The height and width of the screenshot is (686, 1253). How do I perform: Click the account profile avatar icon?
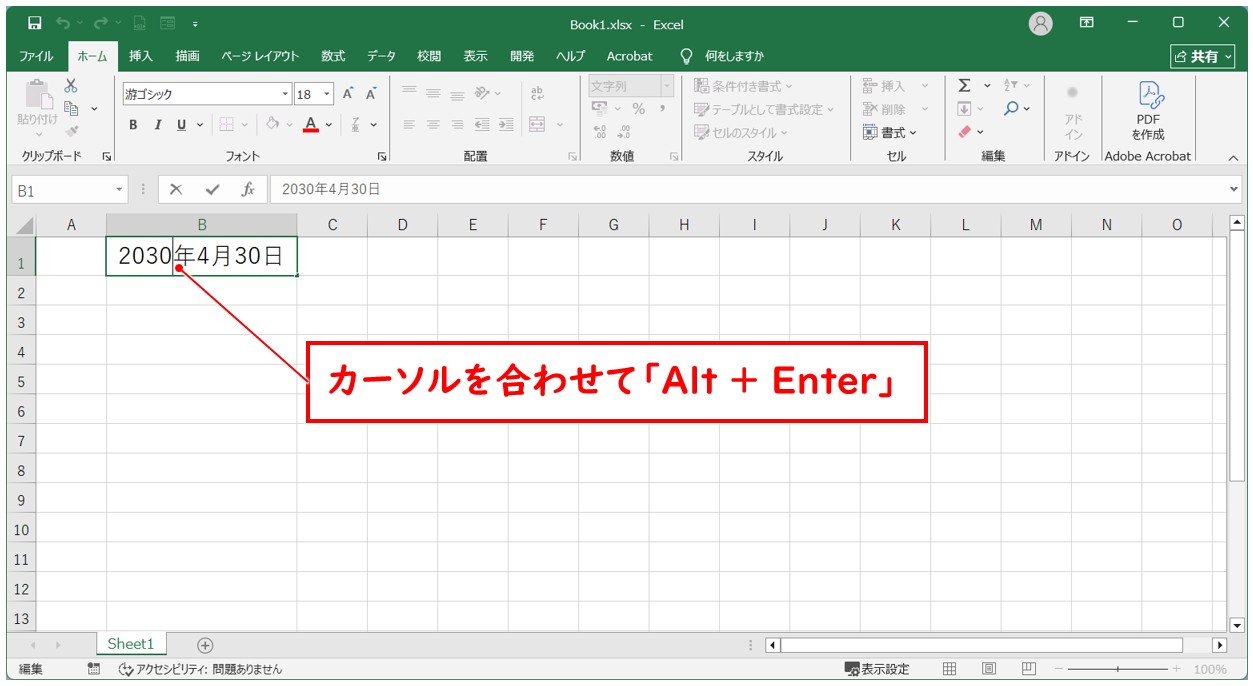click(1041, 23)
